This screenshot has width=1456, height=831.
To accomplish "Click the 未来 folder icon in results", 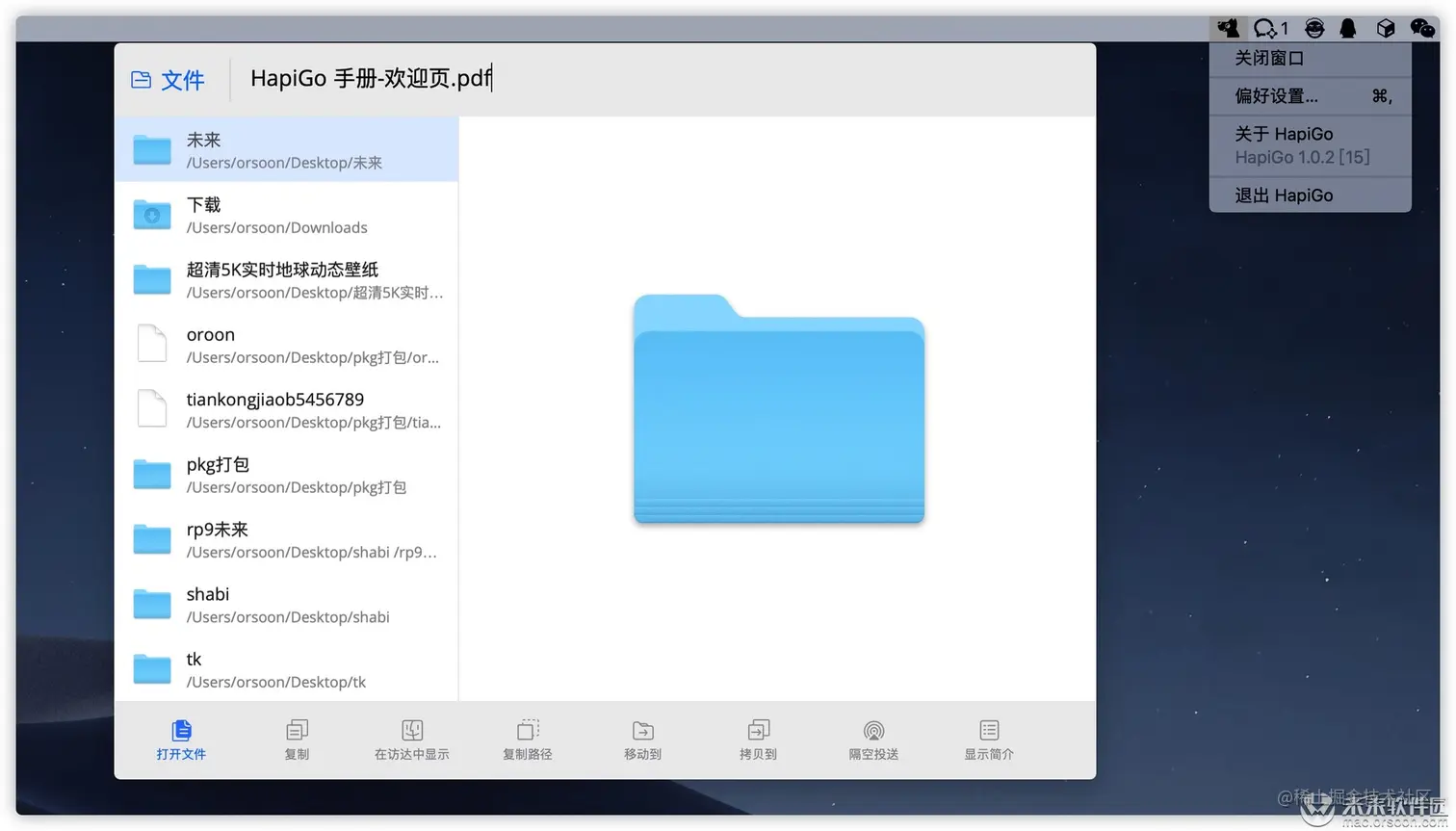I will [x=152, y=150].
